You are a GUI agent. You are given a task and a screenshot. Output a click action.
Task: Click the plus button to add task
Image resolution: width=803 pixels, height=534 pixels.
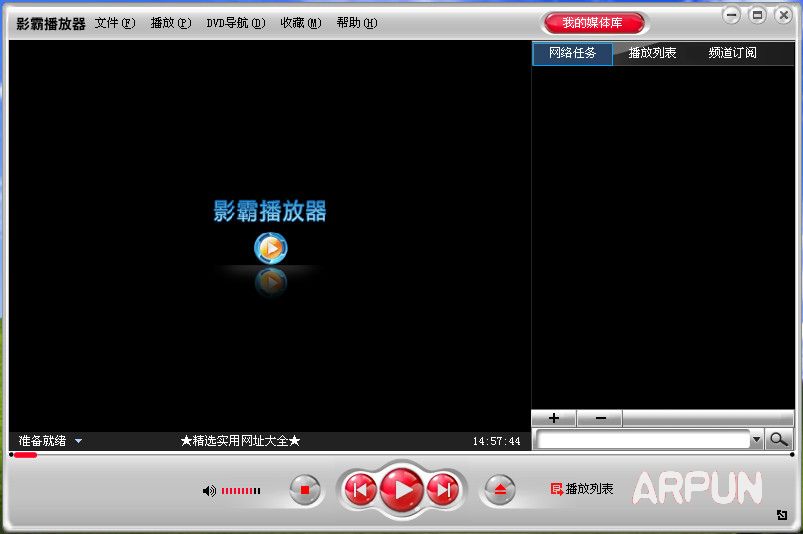(554, 418)
